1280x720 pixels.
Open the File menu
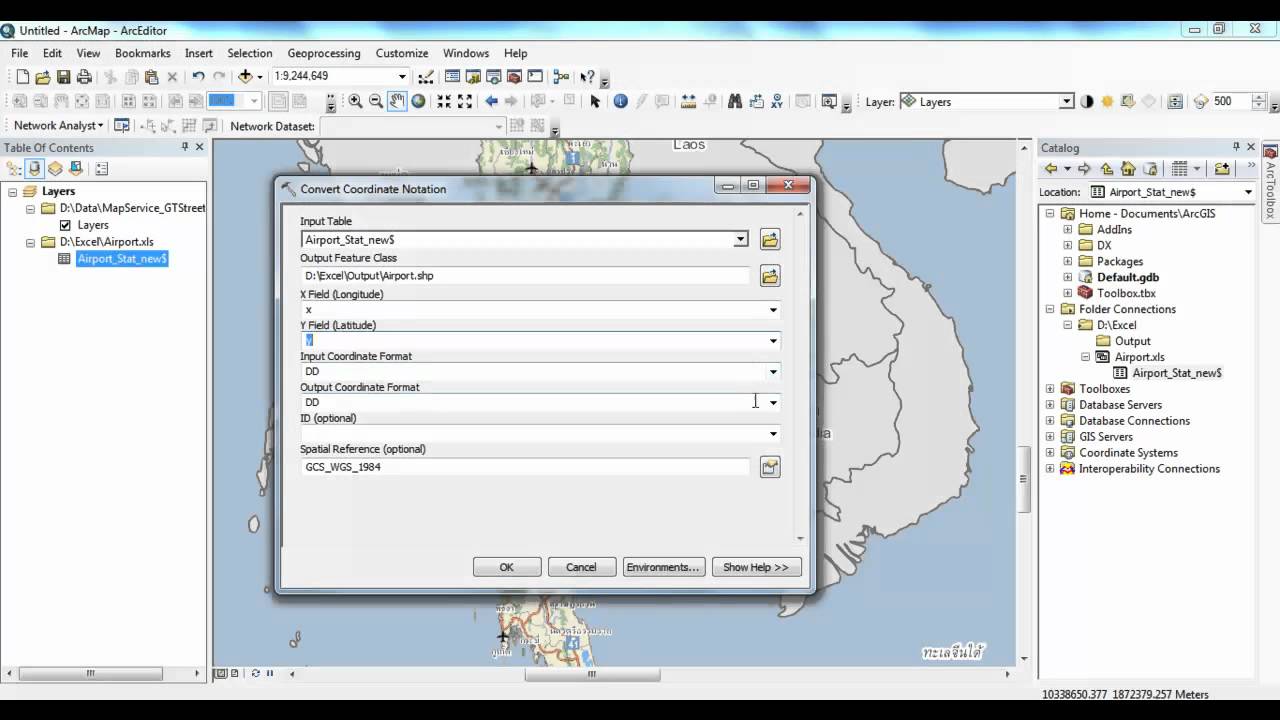point(20,53)
